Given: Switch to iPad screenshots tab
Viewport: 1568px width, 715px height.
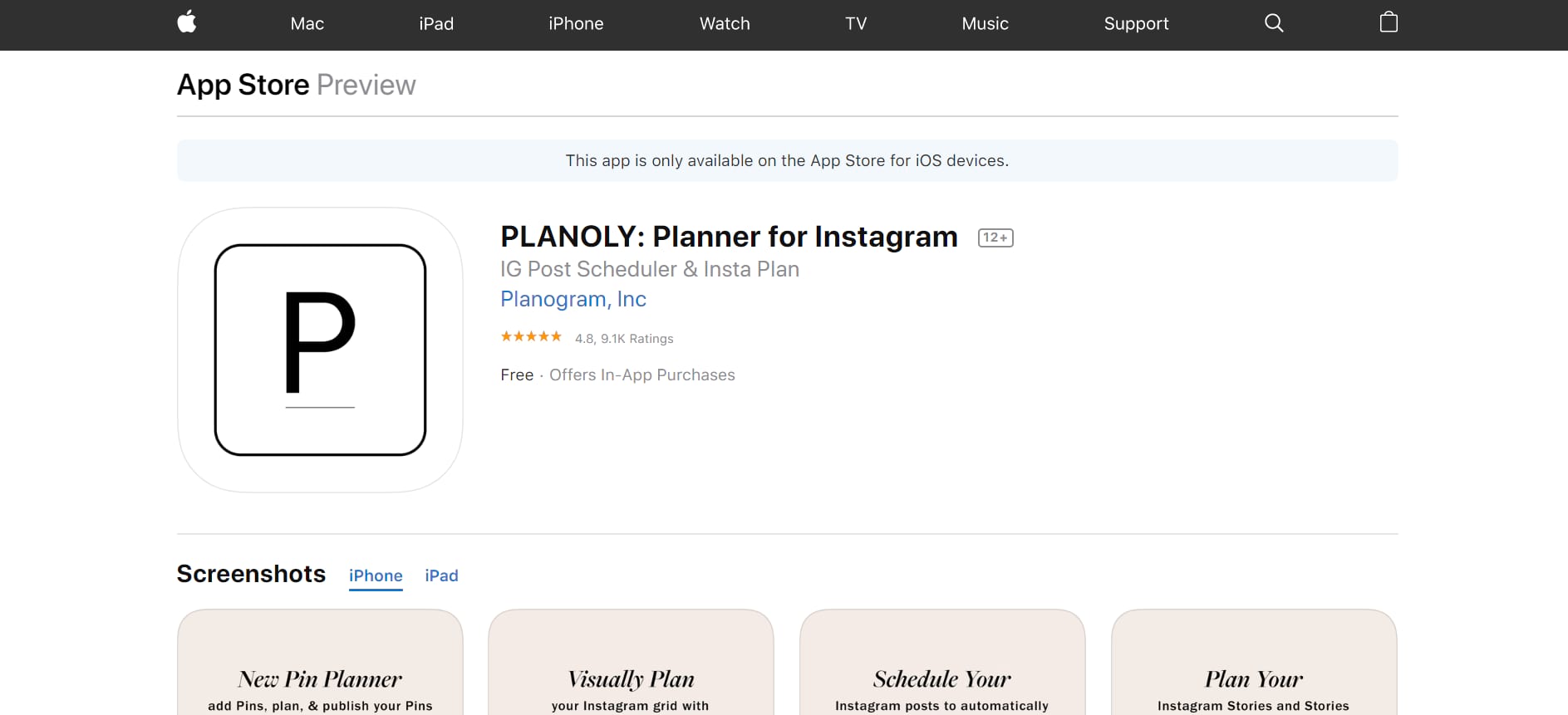Looking at the screenshot, I should (x=441, y=575).
